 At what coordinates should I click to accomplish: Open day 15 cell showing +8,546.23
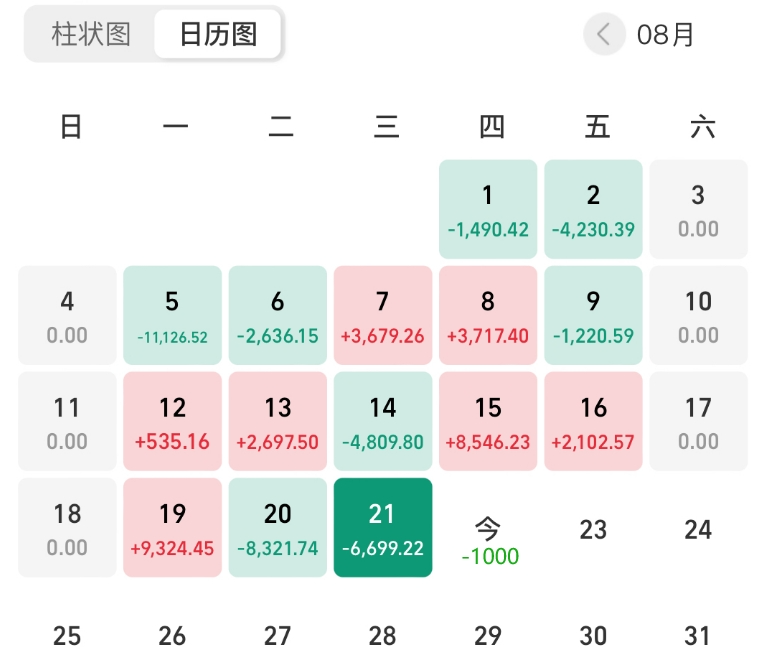pos(488,421)
